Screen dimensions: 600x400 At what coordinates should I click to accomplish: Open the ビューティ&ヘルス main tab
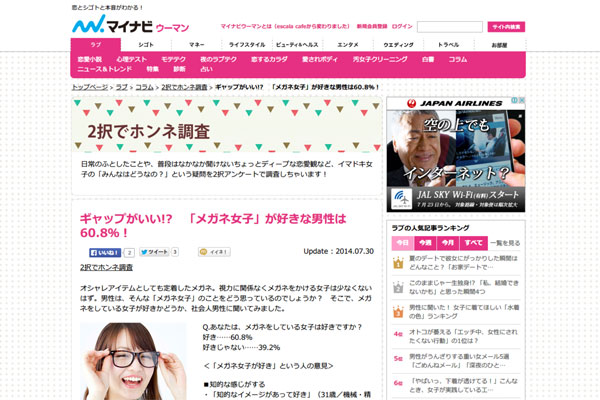click(297, 45)
